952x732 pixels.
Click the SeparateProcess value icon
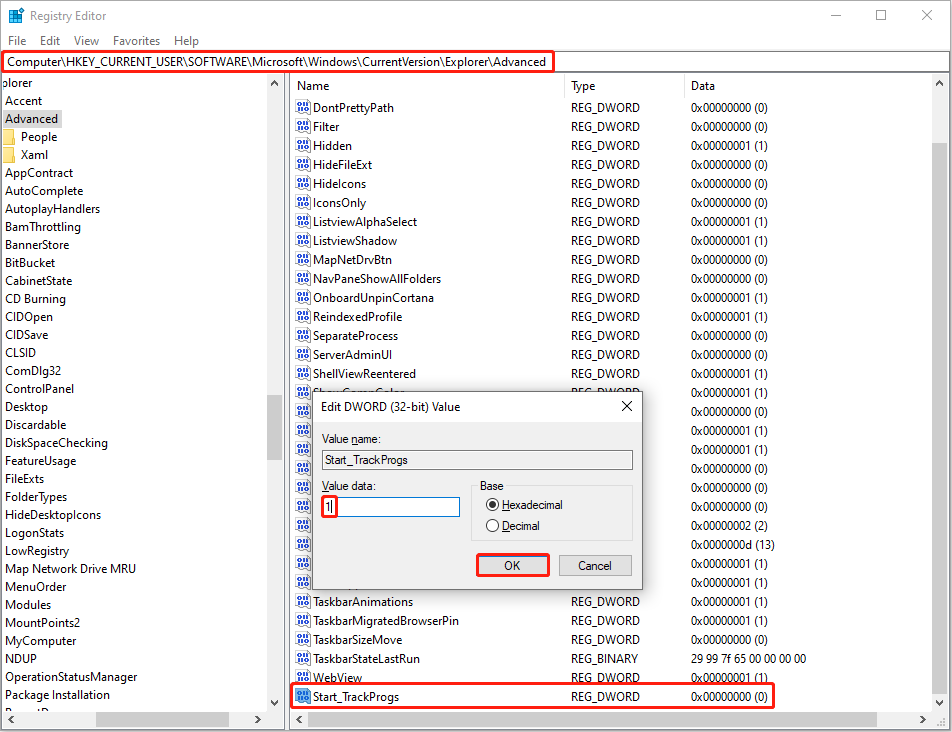coord(303,335)
